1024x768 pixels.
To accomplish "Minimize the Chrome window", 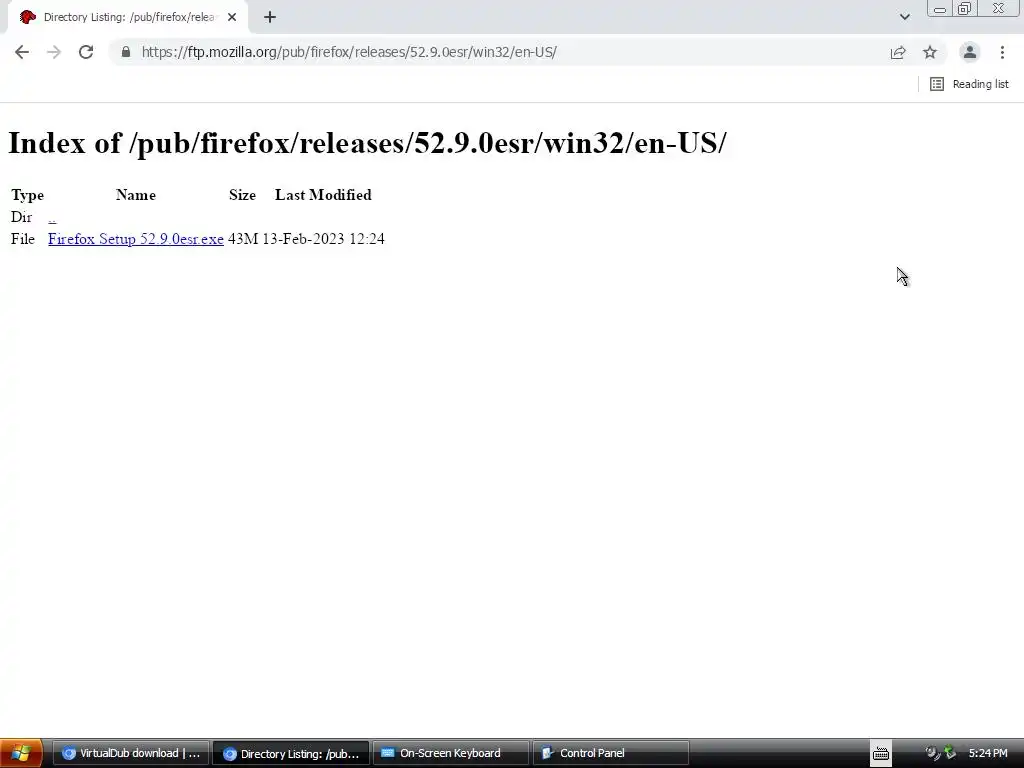I will 940,8.
